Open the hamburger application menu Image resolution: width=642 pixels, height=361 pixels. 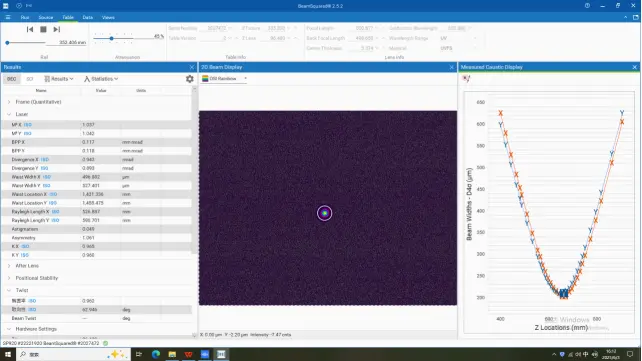pos(8,17)
